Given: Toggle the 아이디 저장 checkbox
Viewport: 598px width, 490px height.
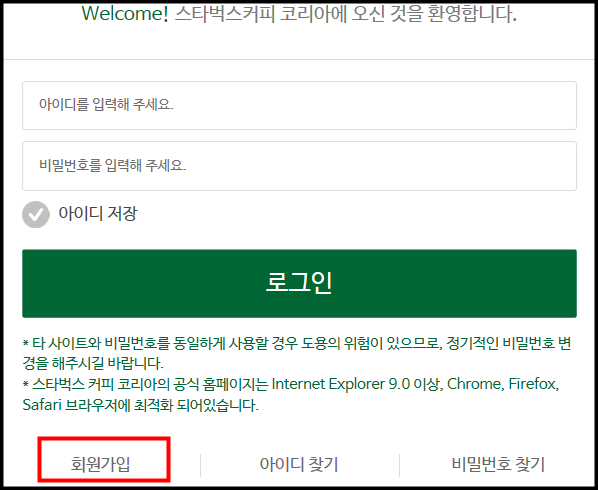Looking at the screenshot, I should tap(36, 214).
